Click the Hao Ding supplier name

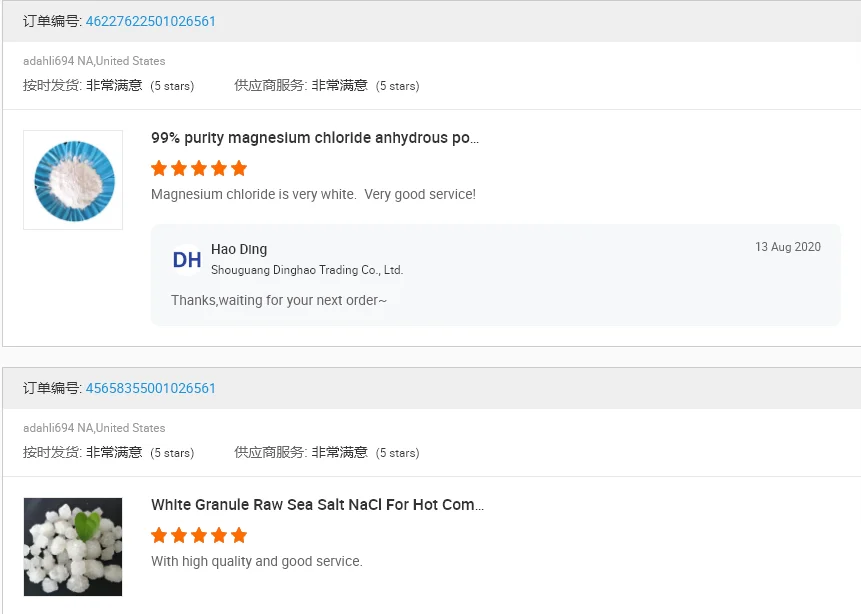(x=239, y=249)
